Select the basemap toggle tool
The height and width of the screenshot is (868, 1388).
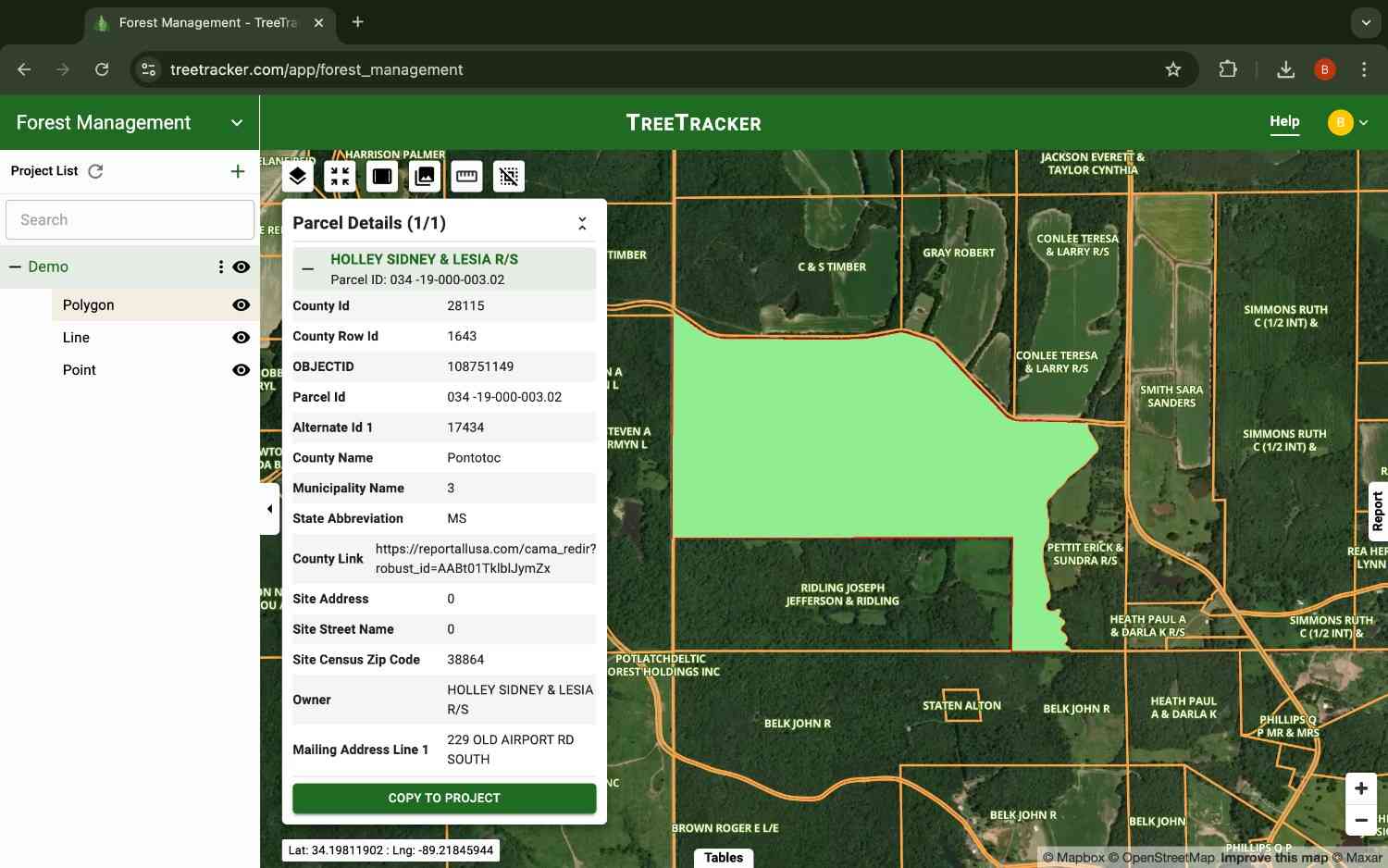pos(381,176)
